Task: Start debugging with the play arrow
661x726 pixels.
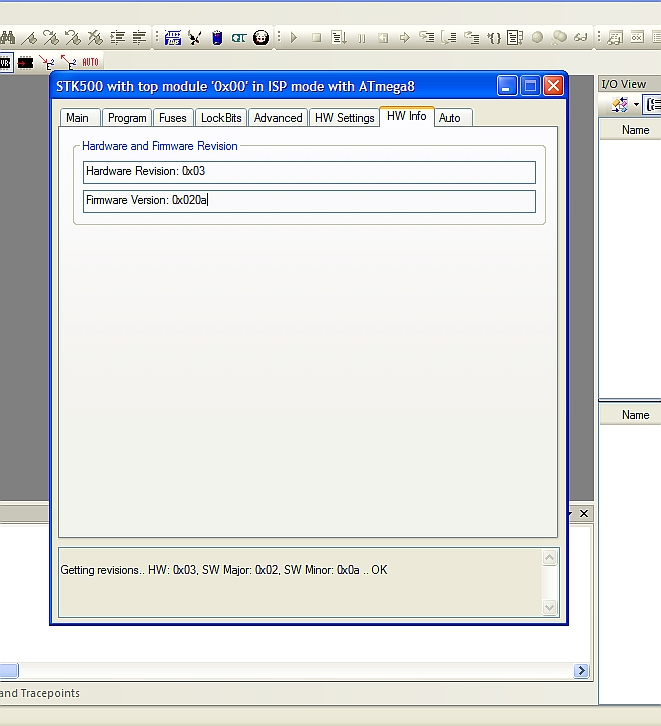Action: click(294, 38)
